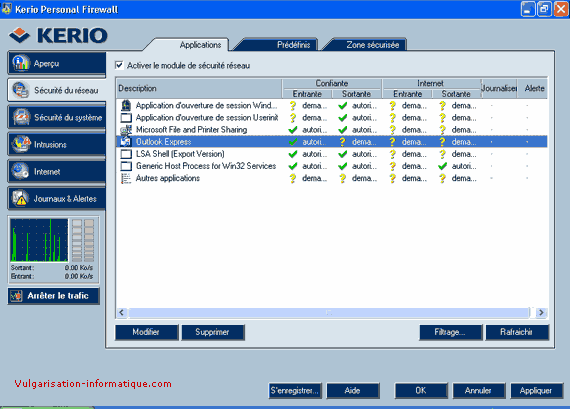Click the Alerte column header
Viewport: 570px width, 409px height.
tap(533, 88)
